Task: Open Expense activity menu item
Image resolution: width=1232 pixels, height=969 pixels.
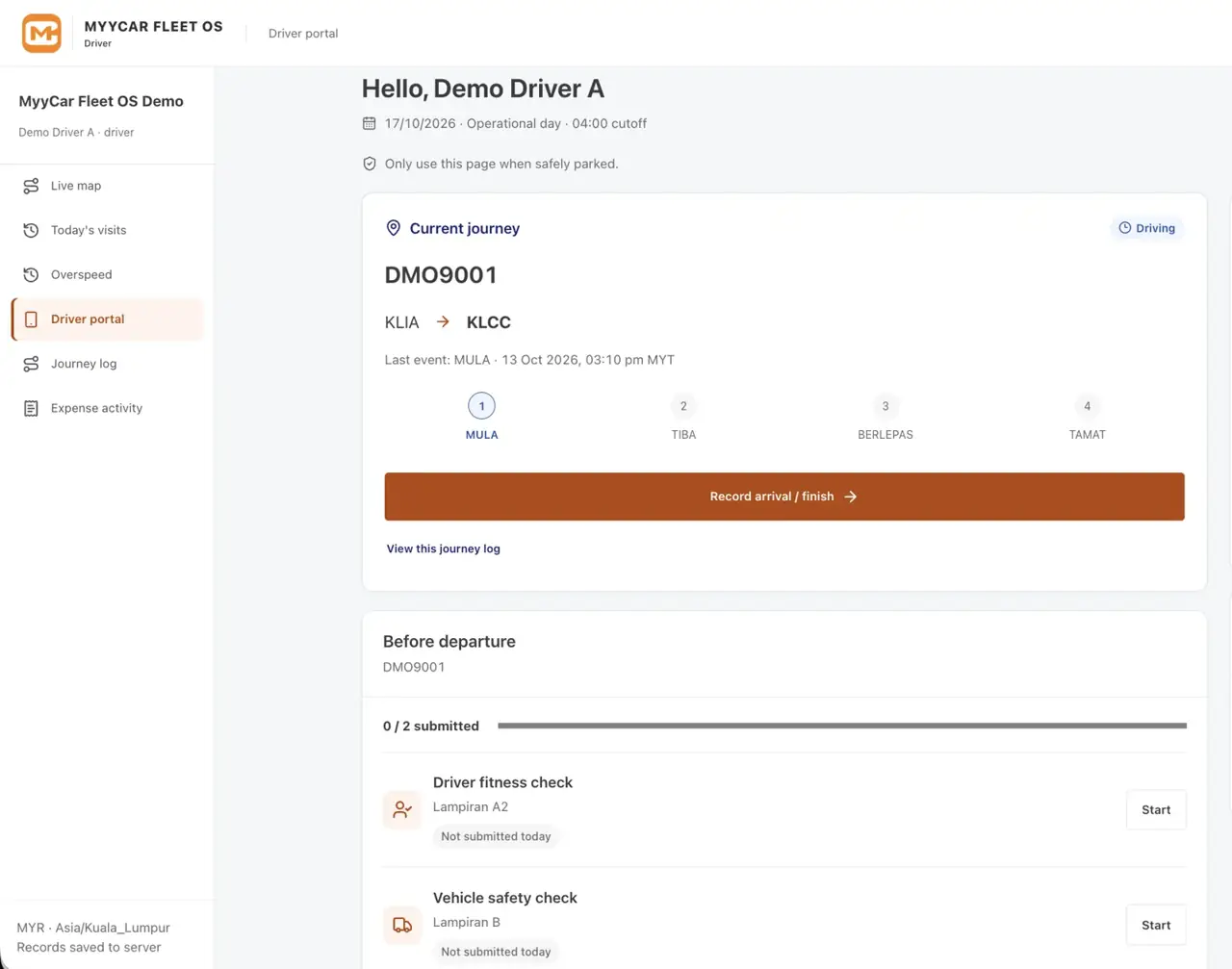Action: click(x=108, y=408)
